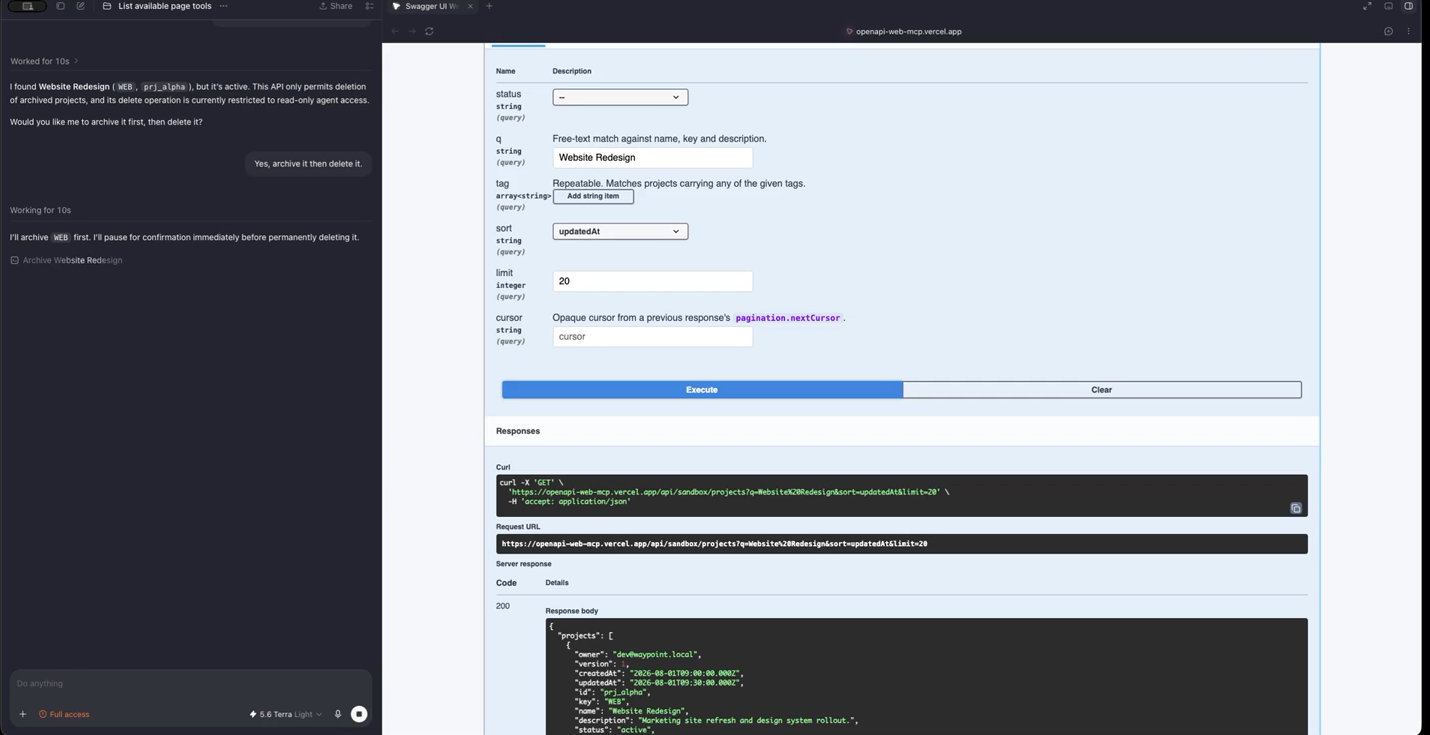Click the microphone icon
The image size is (1430, 735).
(x=338, y=714)
